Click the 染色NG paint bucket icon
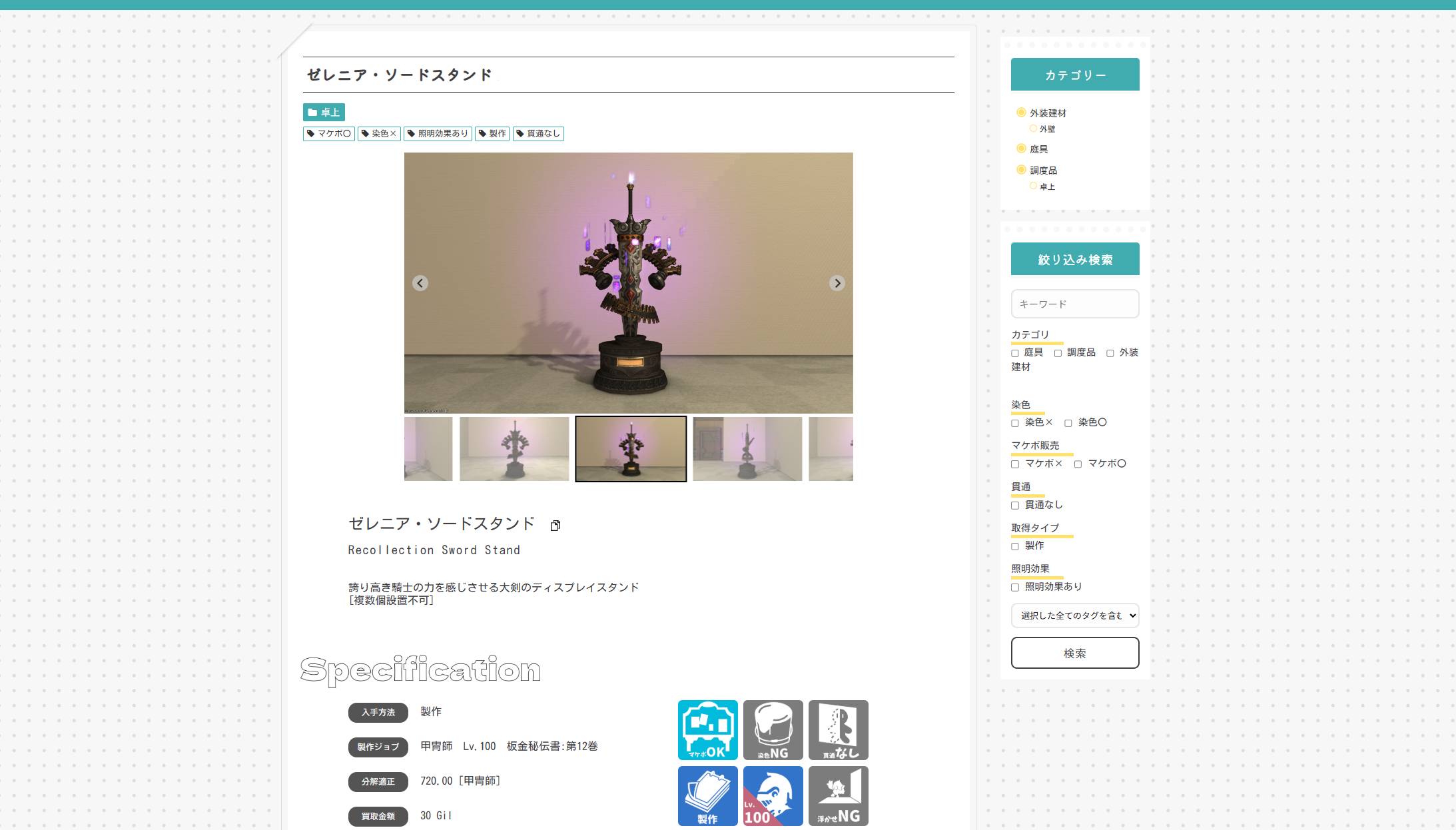Screen dimensions: 1456x830 (773, 731)
